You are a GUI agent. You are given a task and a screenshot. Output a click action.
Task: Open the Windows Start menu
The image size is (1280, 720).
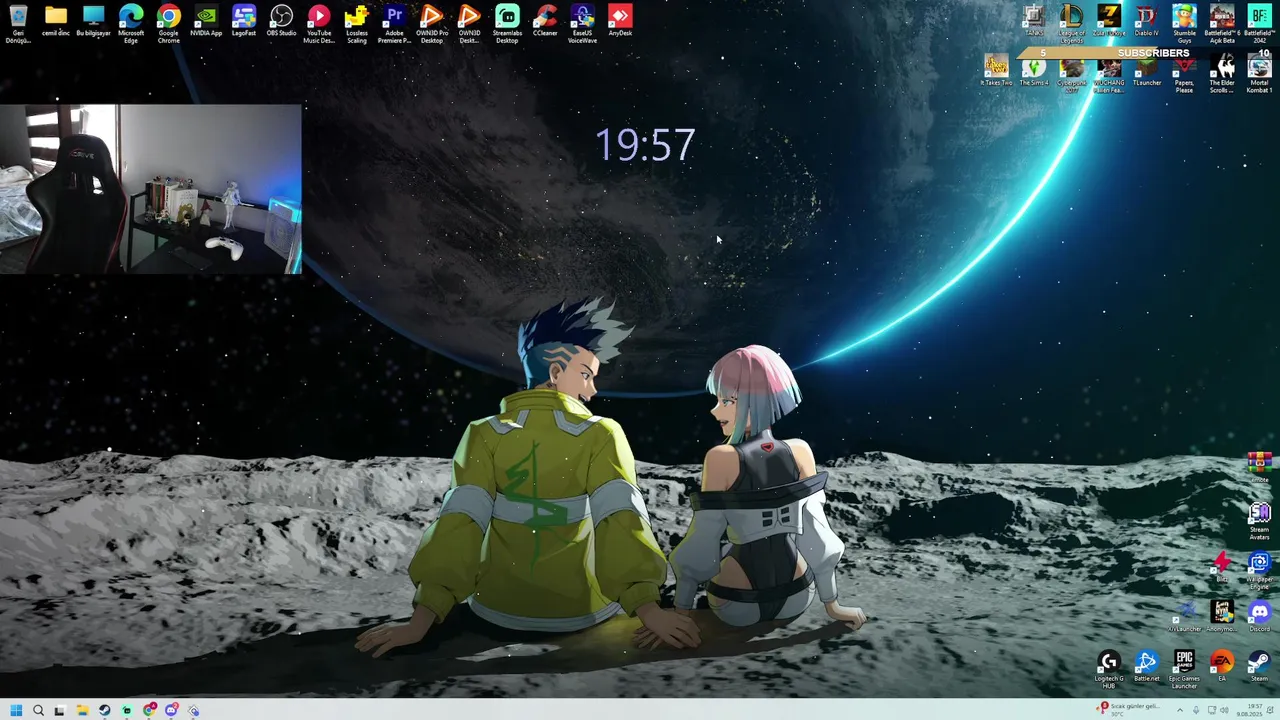click(16, 710)
